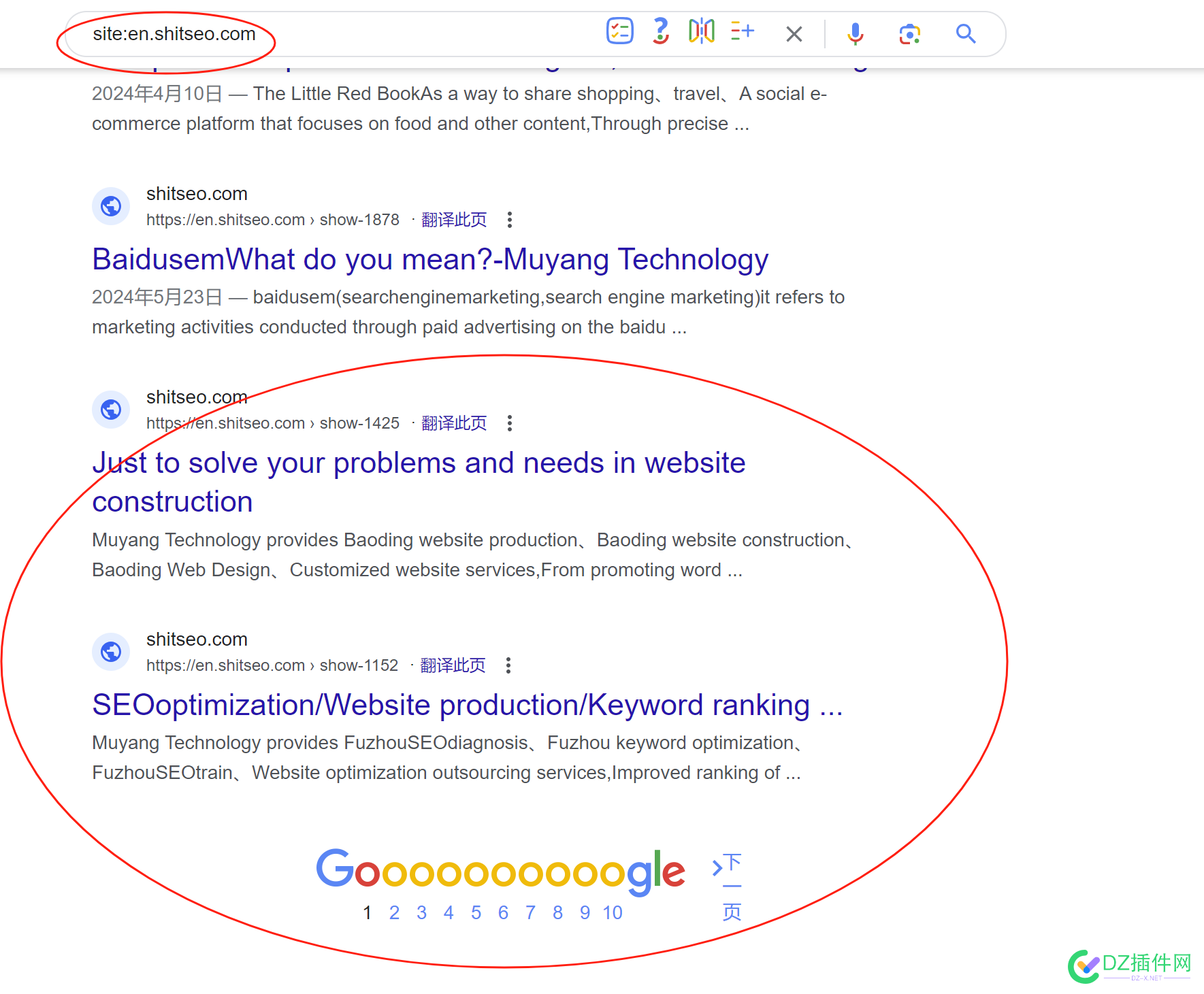Click globe favicon of show-1425 result
Screen dimensions: 1204x994
point(111,410)
